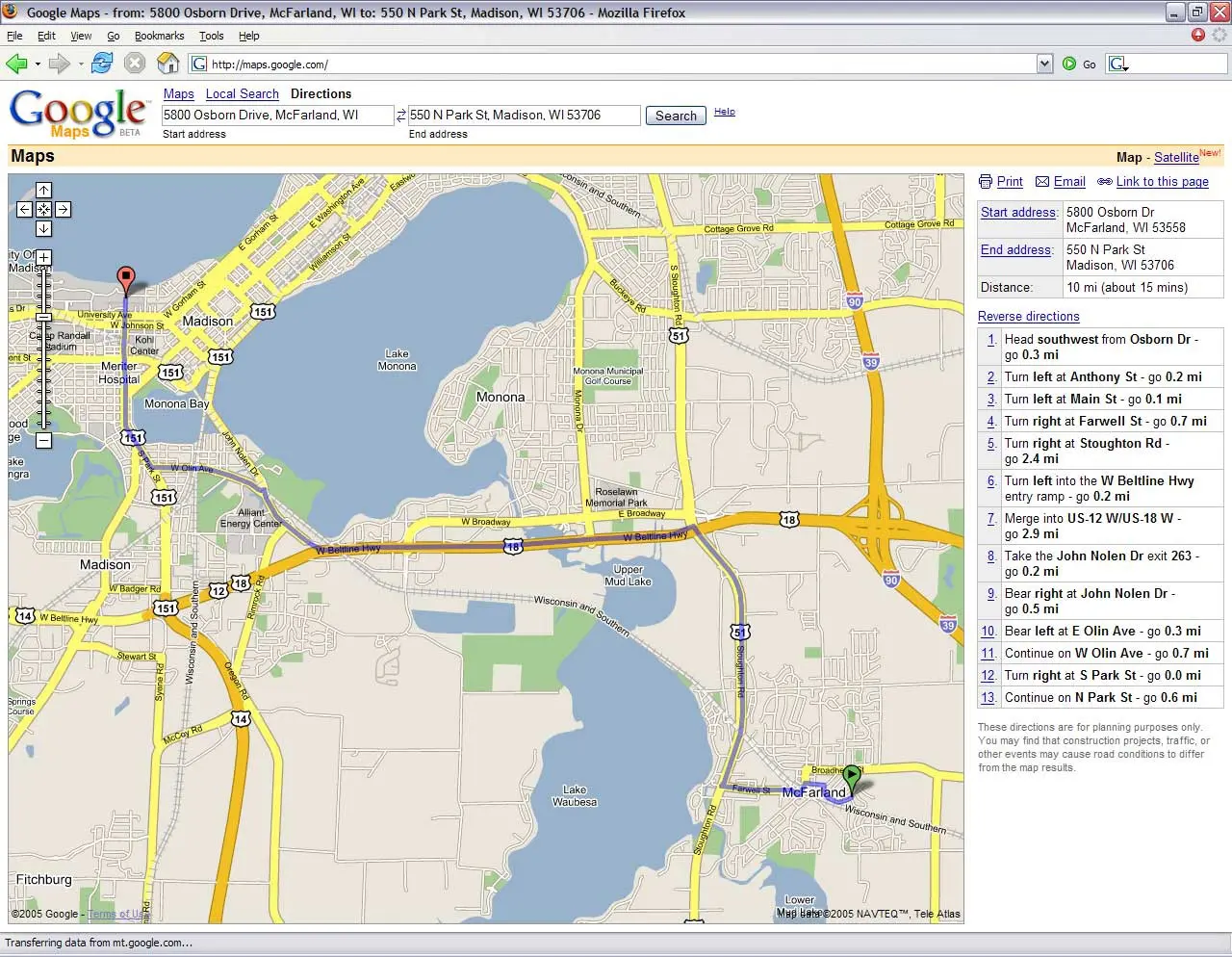The width and height of the screenshot is (1232, 957).
Task: Zoom out with the minus button
Action: coord(43,440)
